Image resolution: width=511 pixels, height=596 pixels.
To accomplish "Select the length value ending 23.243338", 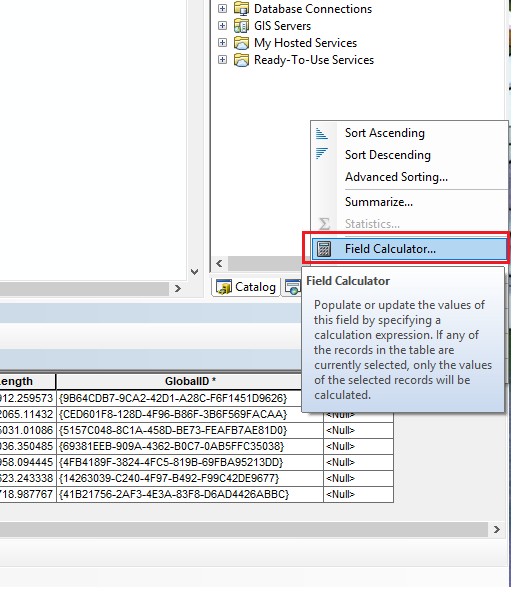I will pos(28,478).
